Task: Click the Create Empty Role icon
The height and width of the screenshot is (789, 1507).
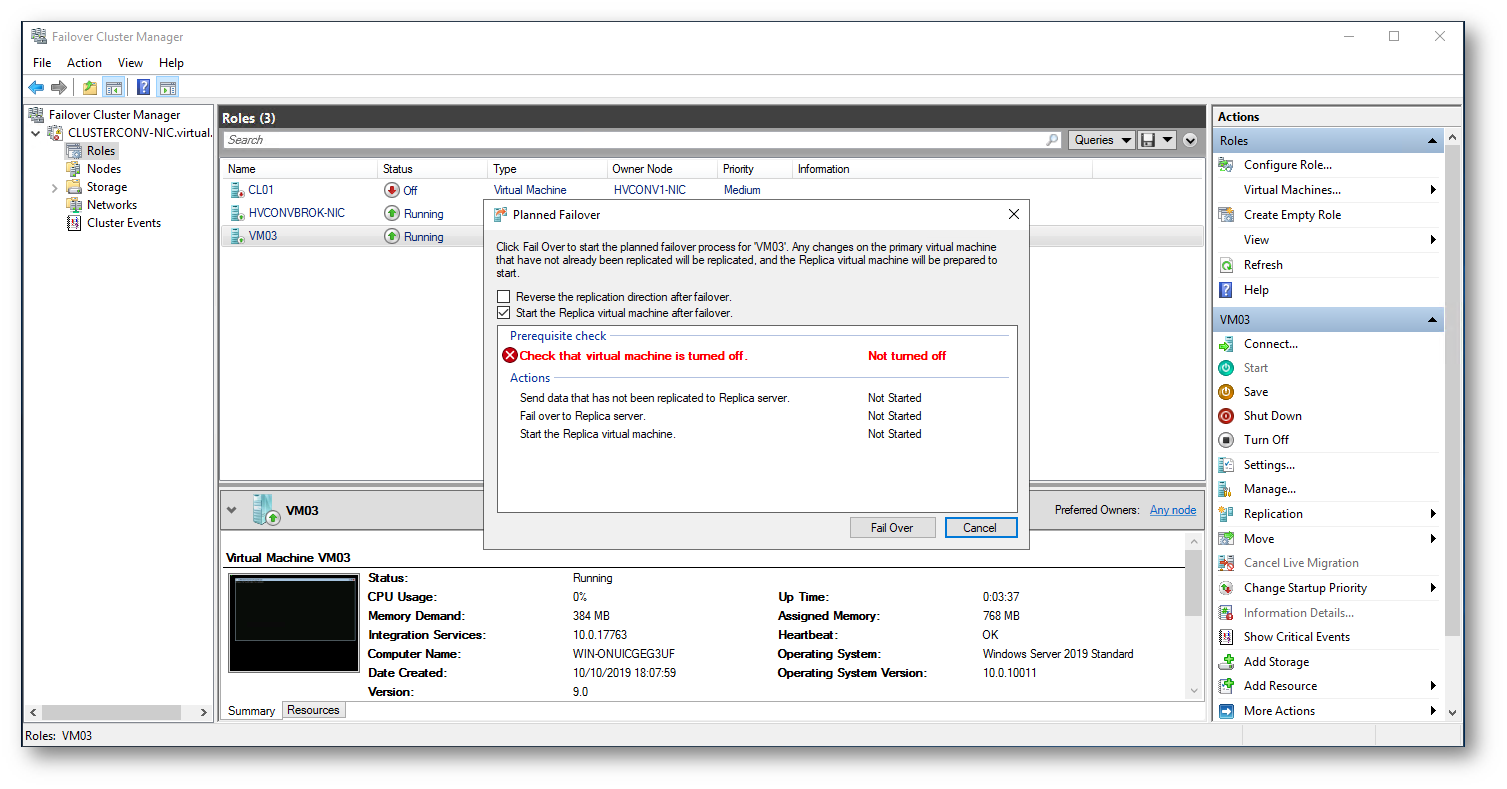Action: [x=1226, y=215]
